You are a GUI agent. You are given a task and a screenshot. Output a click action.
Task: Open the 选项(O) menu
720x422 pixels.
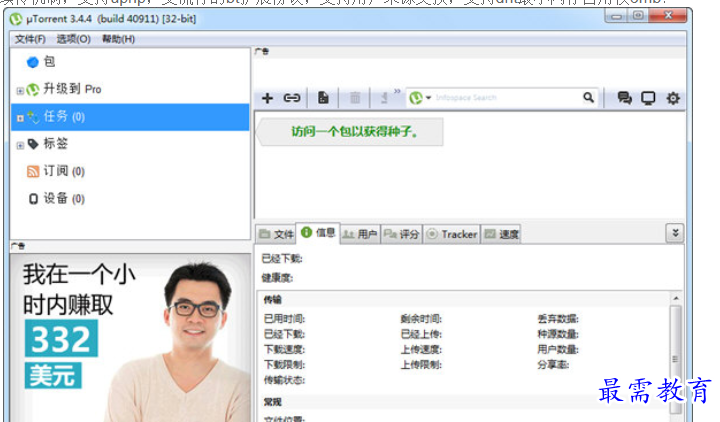pos(73,39)
